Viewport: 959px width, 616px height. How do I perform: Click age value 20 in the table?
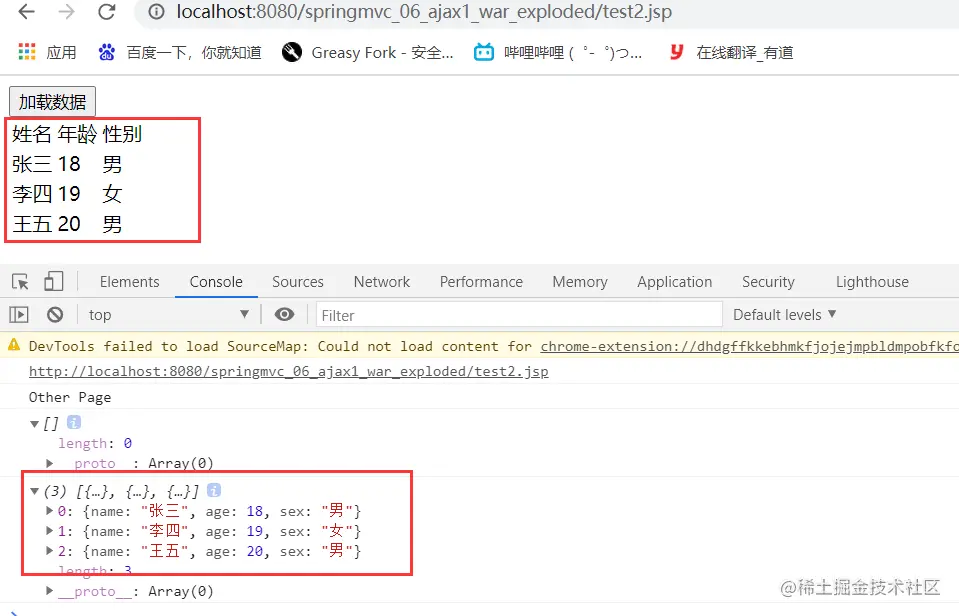pos(69,224)
